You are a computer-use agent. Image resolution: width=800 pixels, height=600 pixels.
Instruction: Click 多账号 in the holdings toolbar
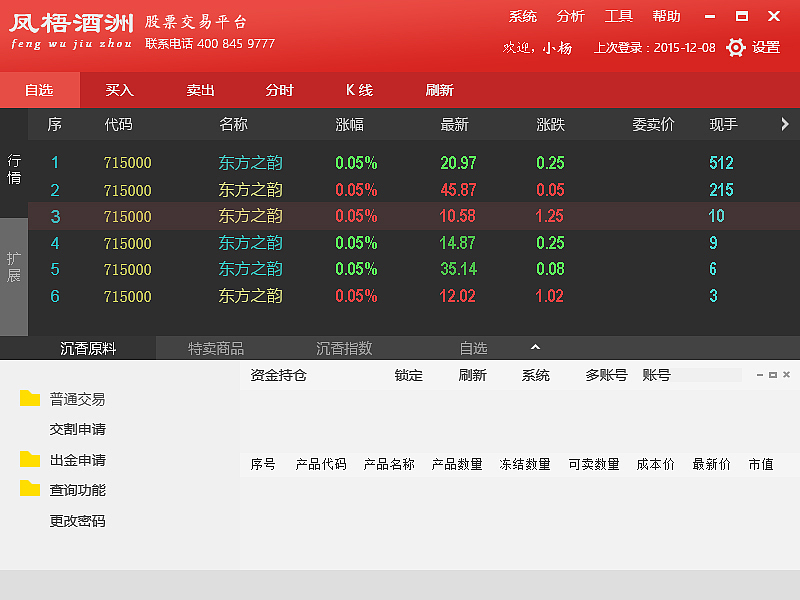coord(606,376)
